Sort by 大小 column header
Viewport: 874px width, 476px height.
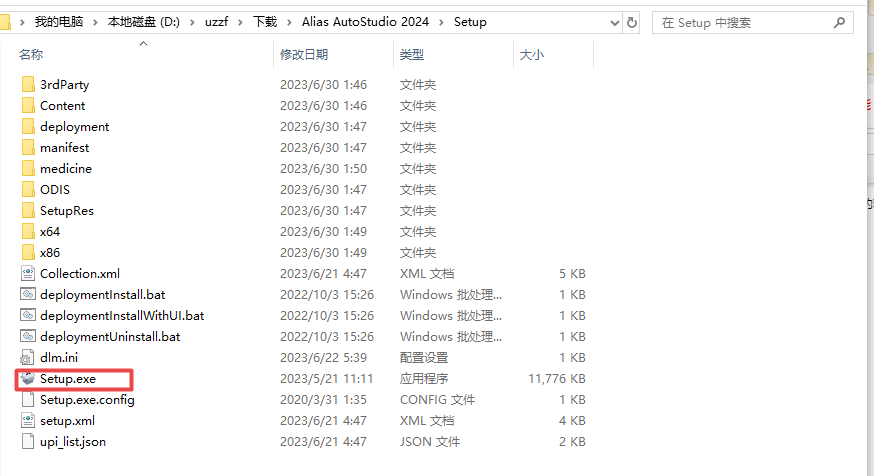pyautogui.click(x=531, y=55)
